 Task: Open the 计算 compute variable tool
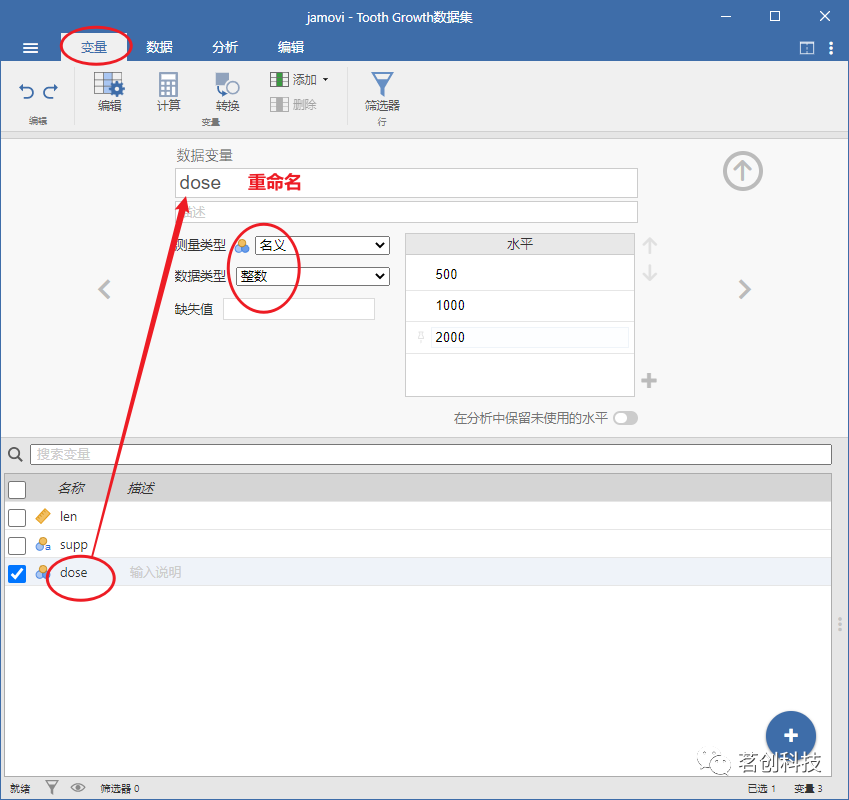(x=168, y=92)
